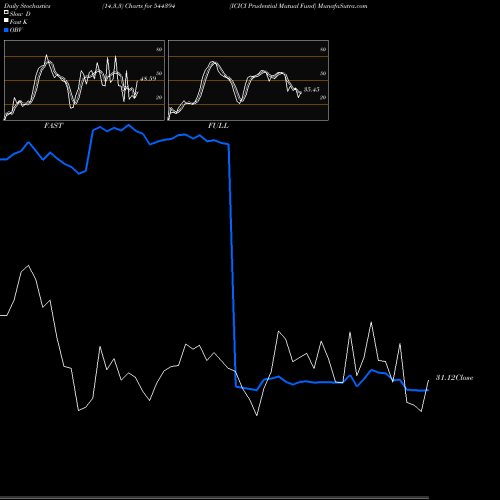Click the 'Daily Stochastics' title text
This screenshot has height=500, width=500.
[x=27, y=6]
